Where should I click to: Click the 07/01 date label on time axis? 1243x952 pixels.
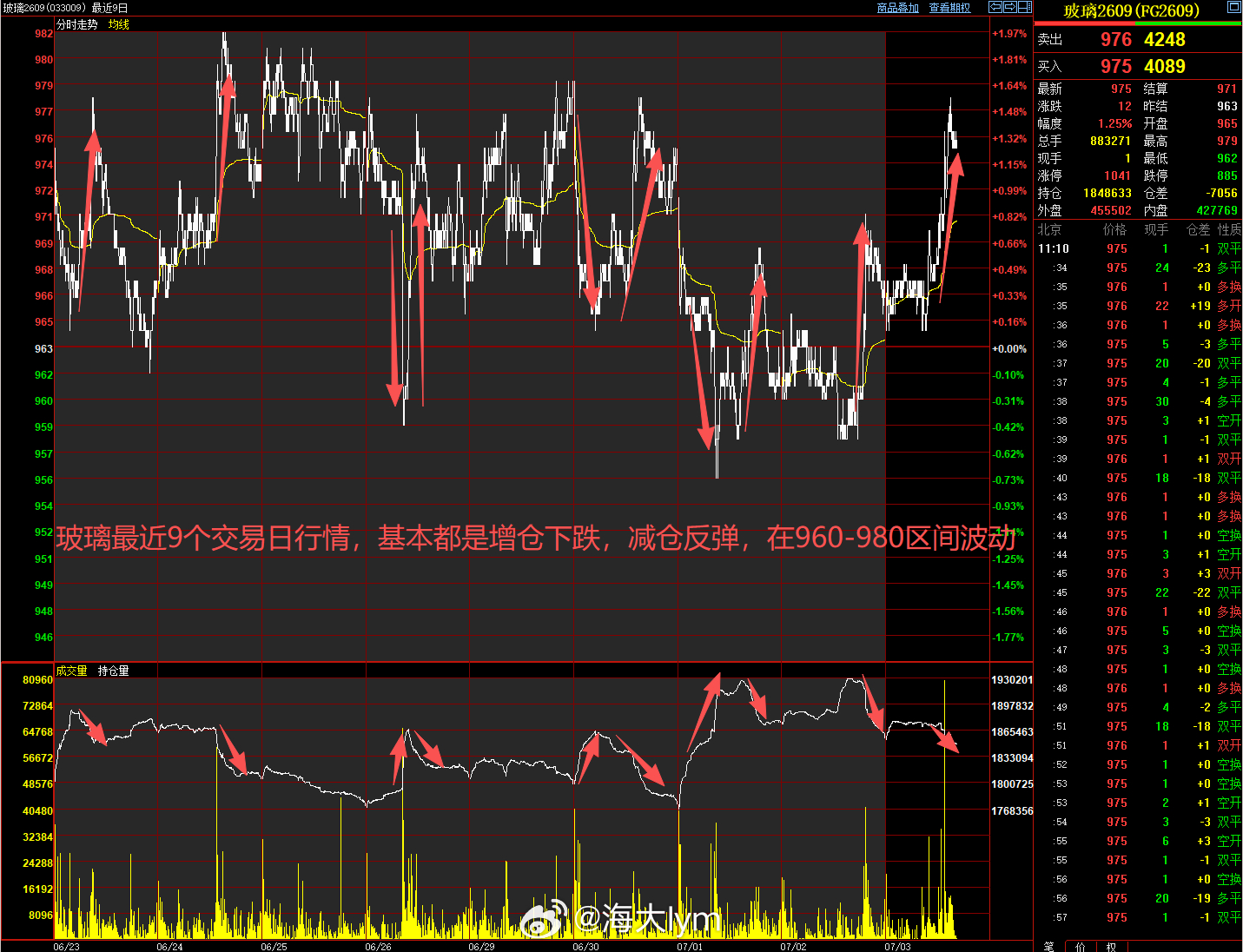click(690, 947)
